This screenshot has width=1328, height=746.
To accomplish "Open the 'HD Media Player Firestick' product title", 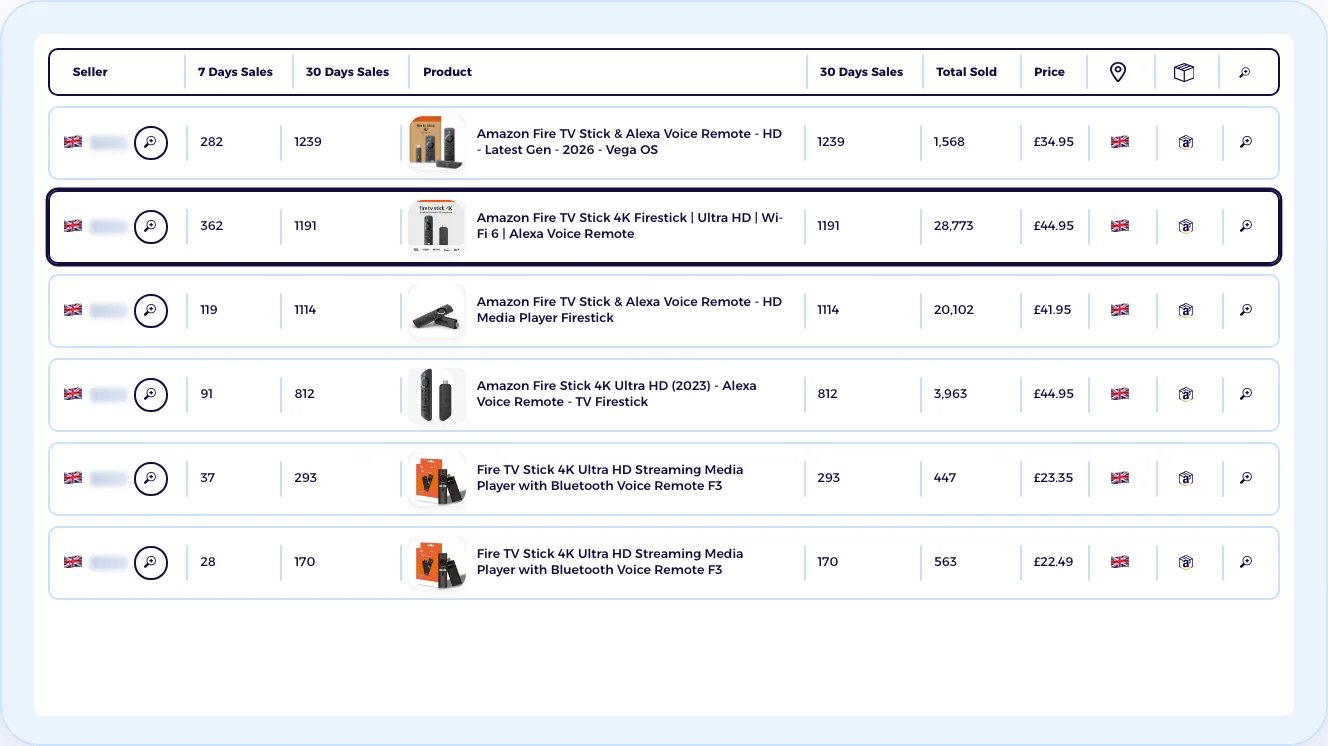I will point(629,310).
